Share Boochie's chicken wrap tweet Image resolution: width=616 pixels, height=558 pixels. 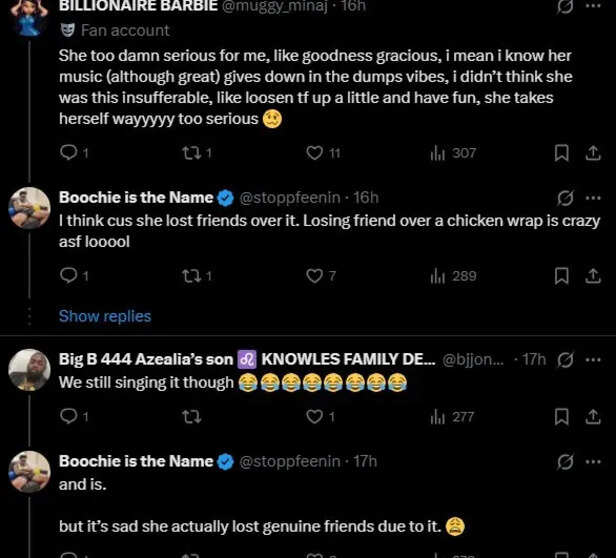coord(592,276)
